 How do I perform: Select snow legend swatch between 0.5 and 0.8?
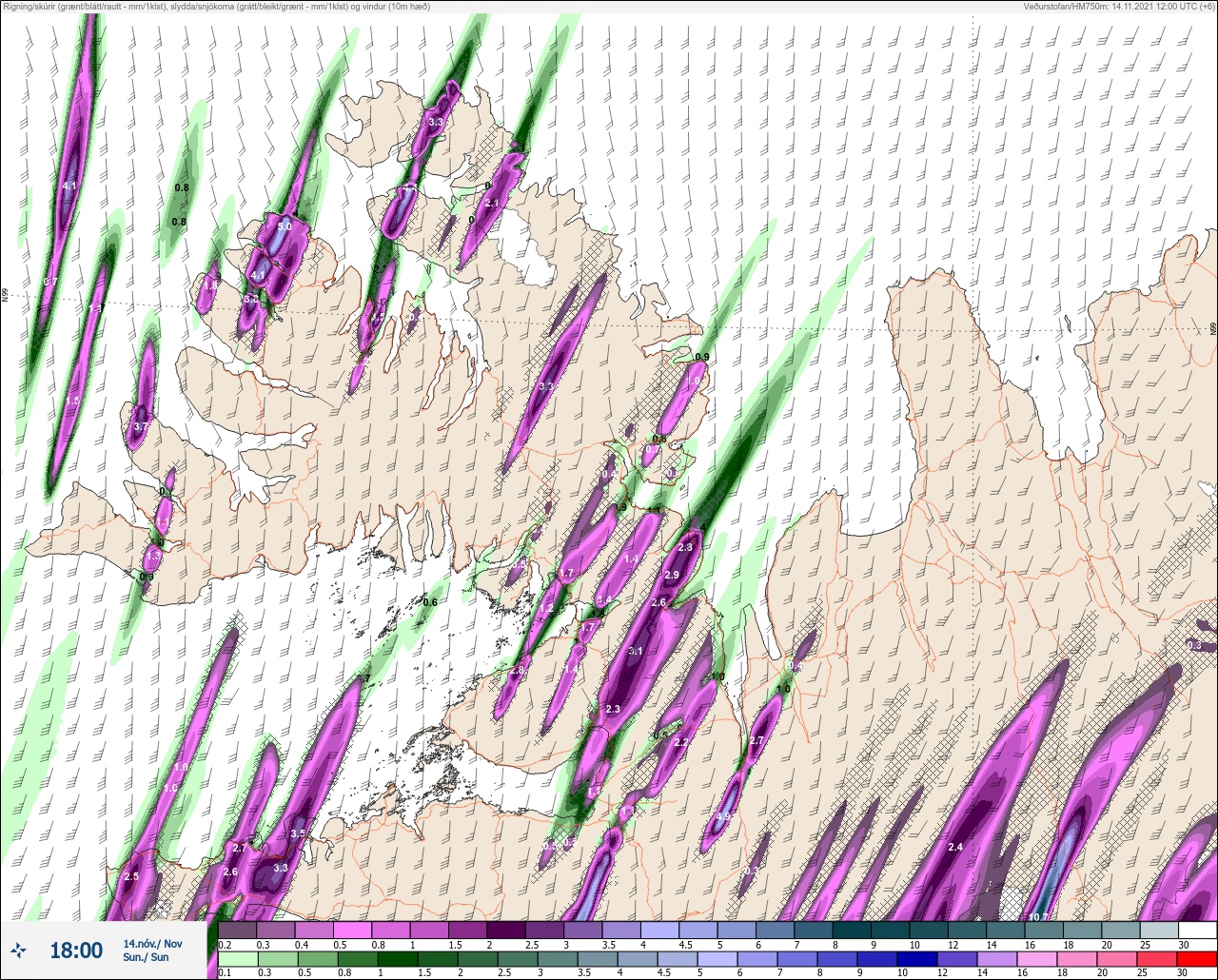coord(353,931)
